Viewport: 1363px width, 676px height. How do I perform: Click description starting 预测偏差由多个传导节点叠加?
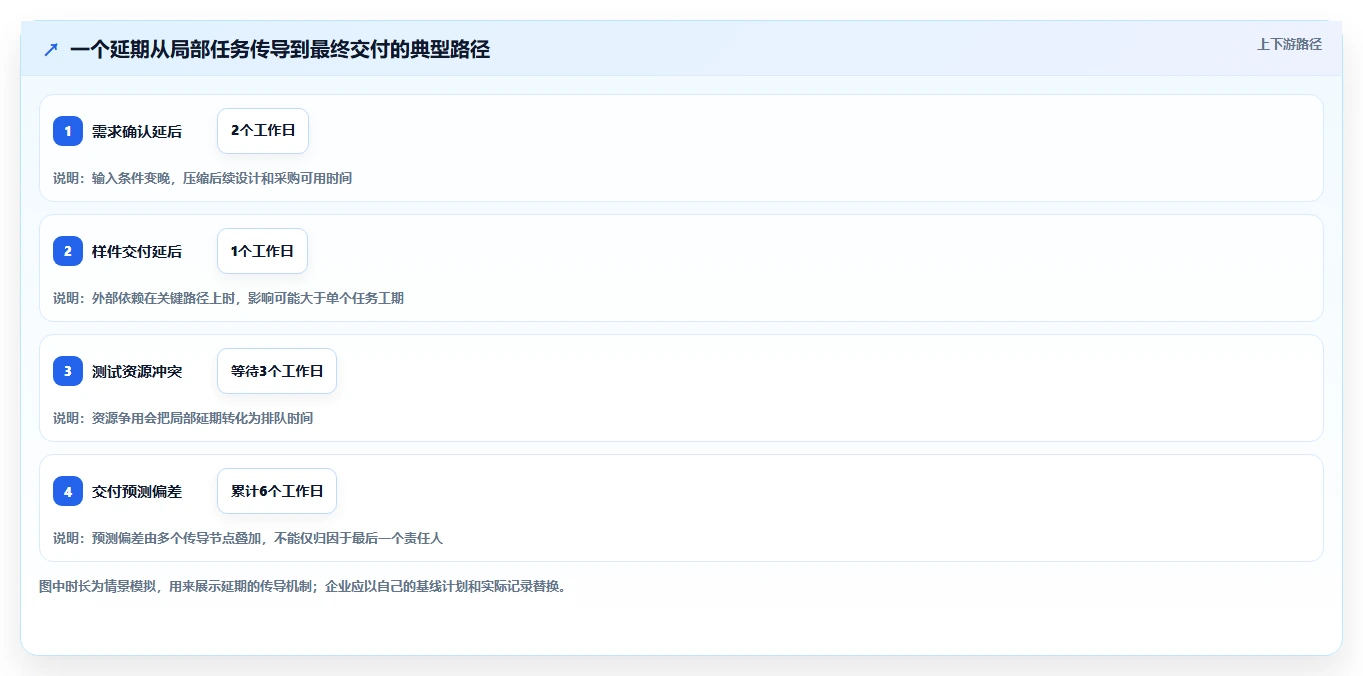click(x=248, y=538)
